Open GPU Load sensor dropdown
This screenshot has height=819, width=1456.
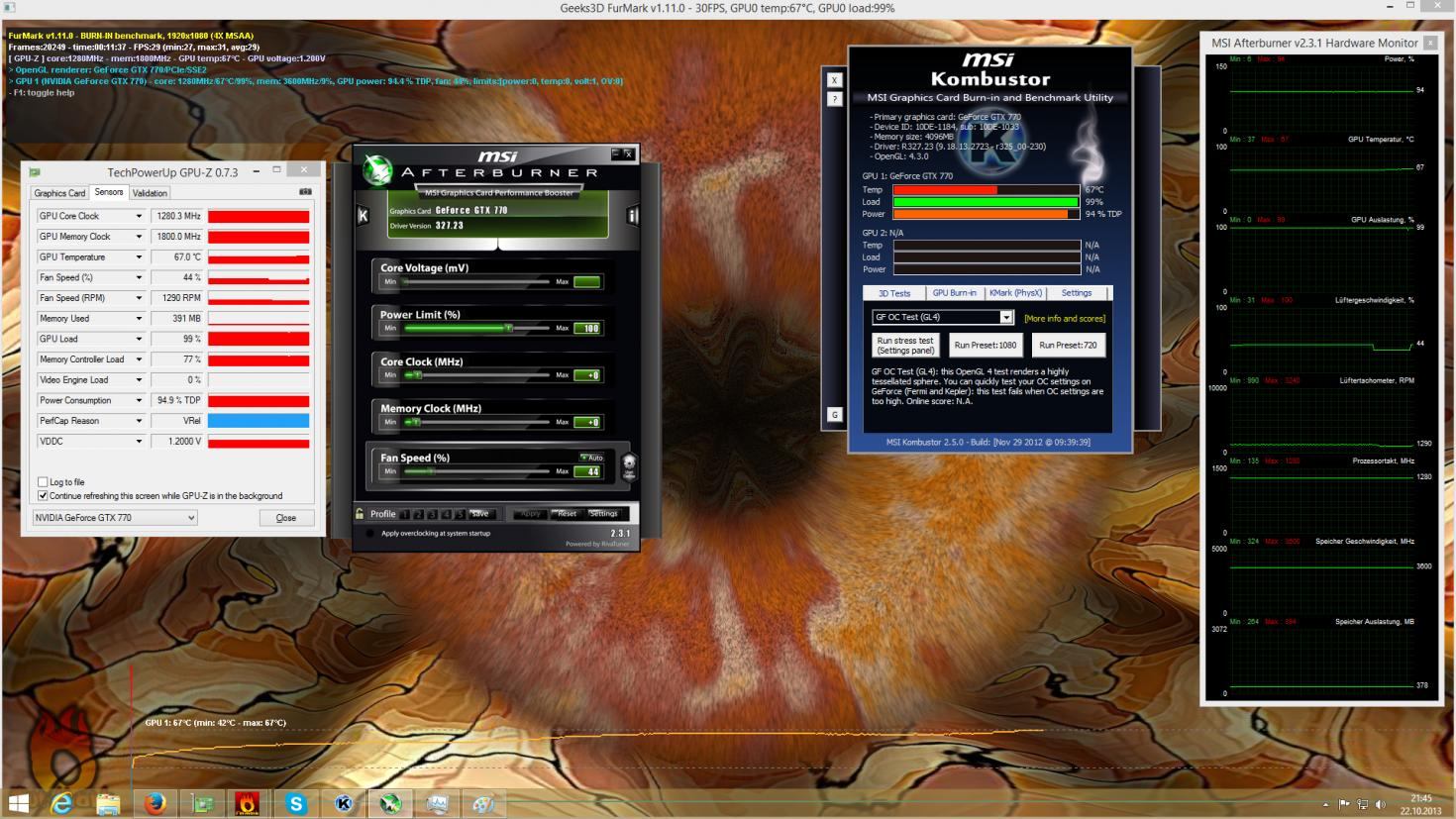pos(139,339)
